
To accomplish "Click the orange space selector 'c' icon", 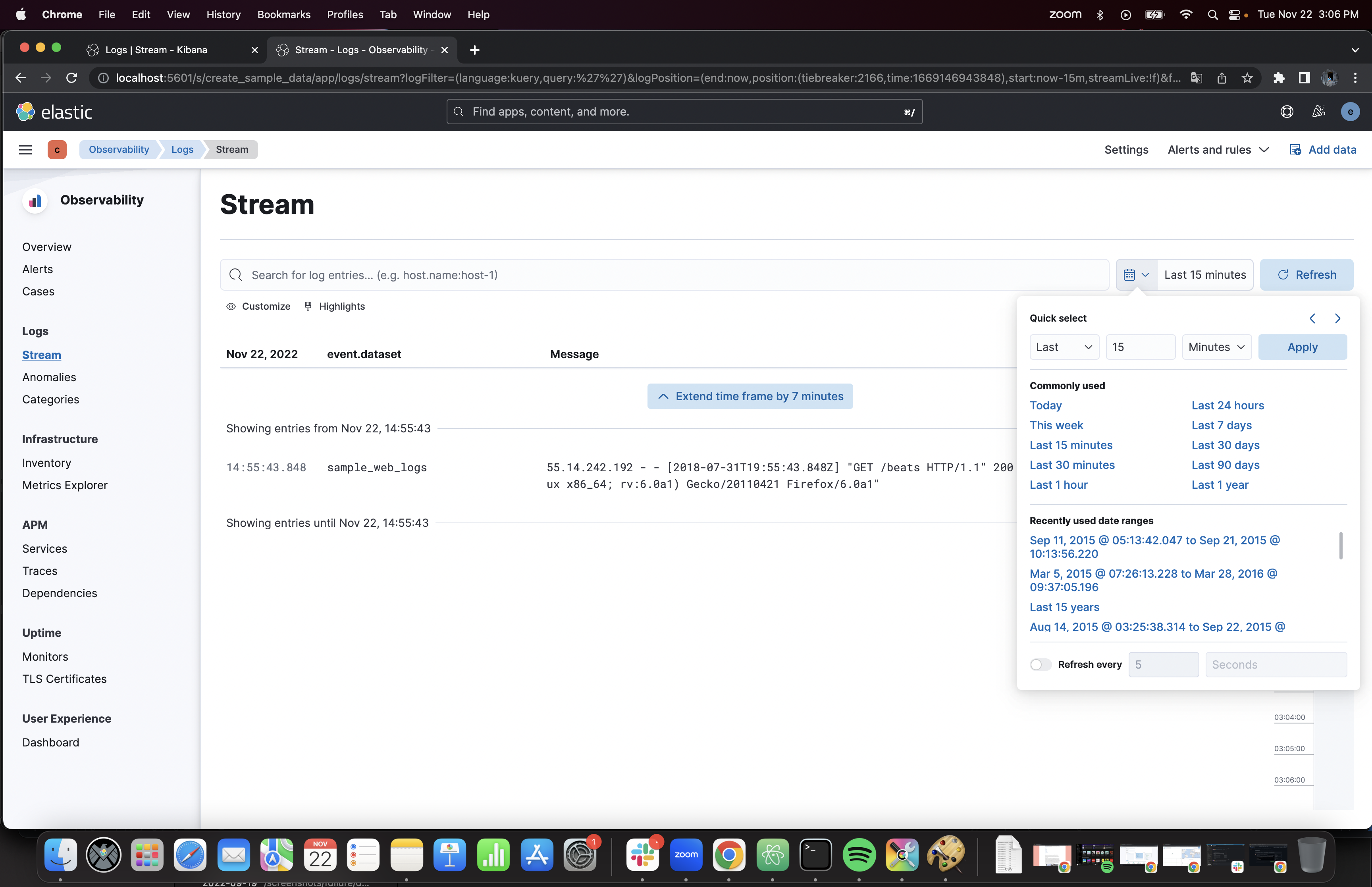I will pyautogui.click(x=57, y=150).
